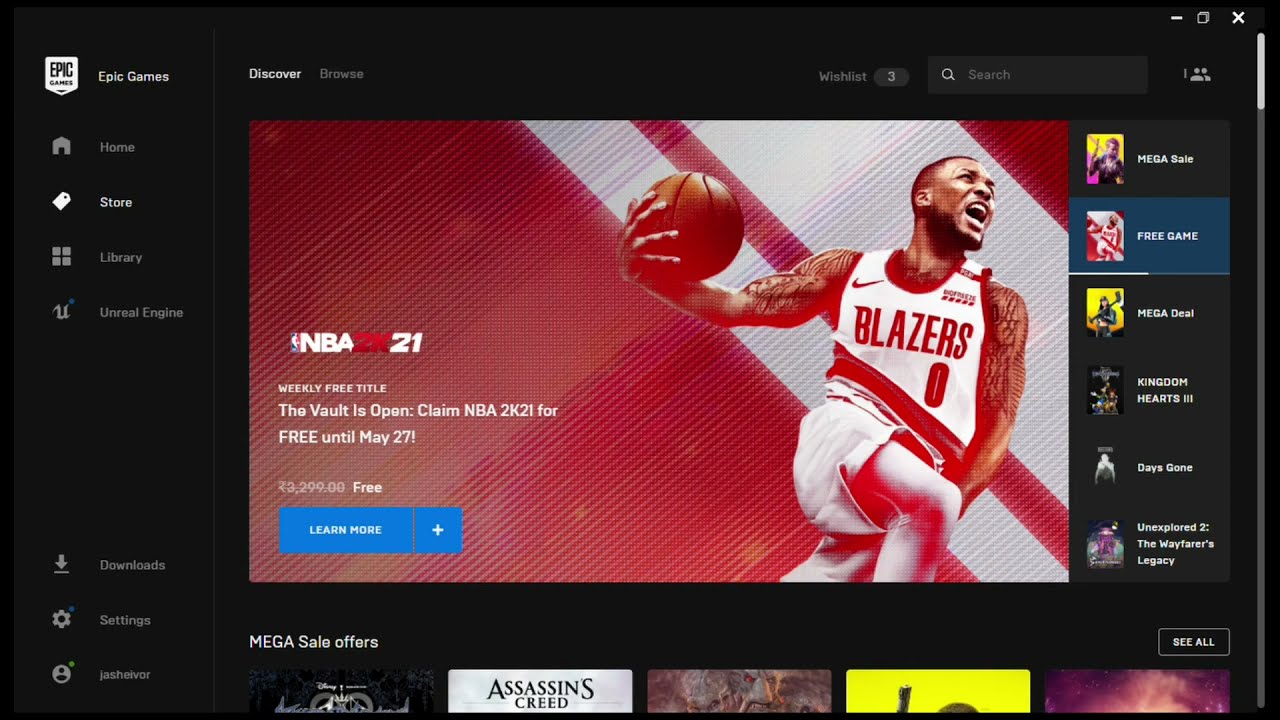Click the Wishlist count badge 3
Image resolution: width=1280 pixels, height=720 pixels.
(x=891, y=76)
